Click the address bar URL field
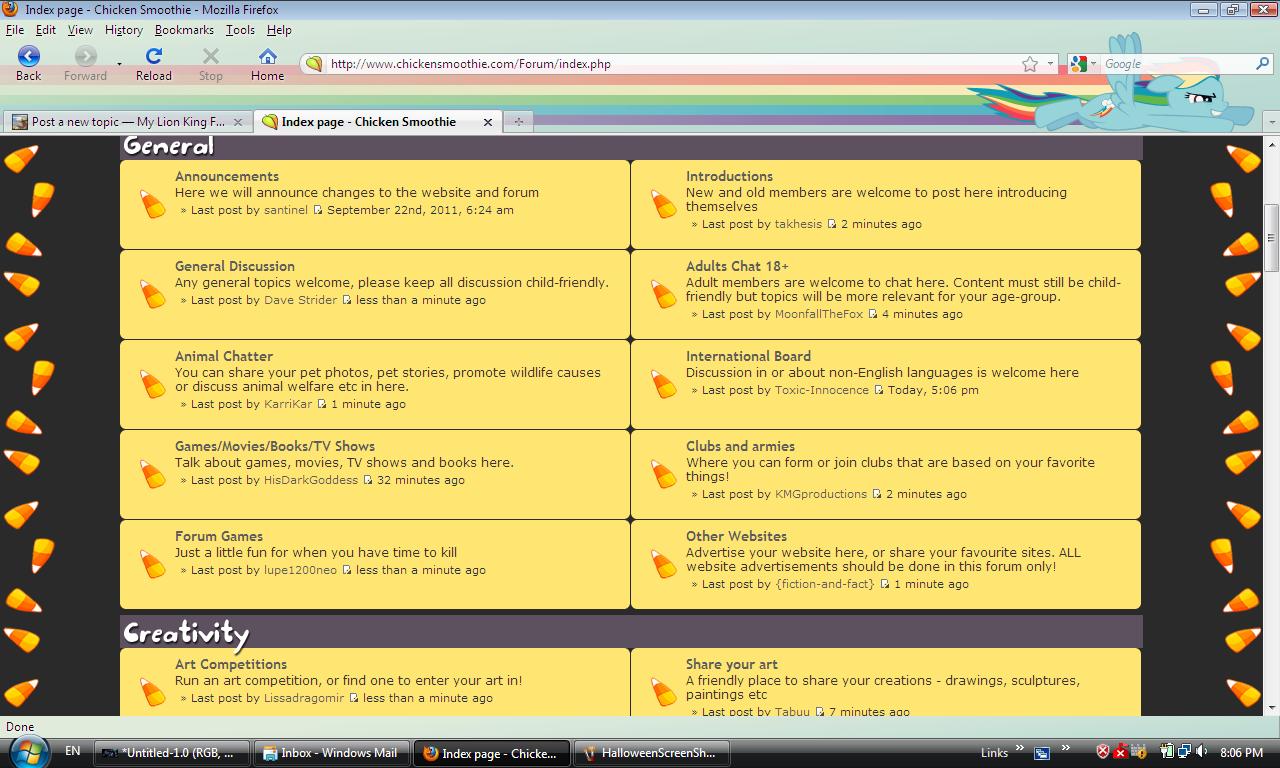 point(660,64)
